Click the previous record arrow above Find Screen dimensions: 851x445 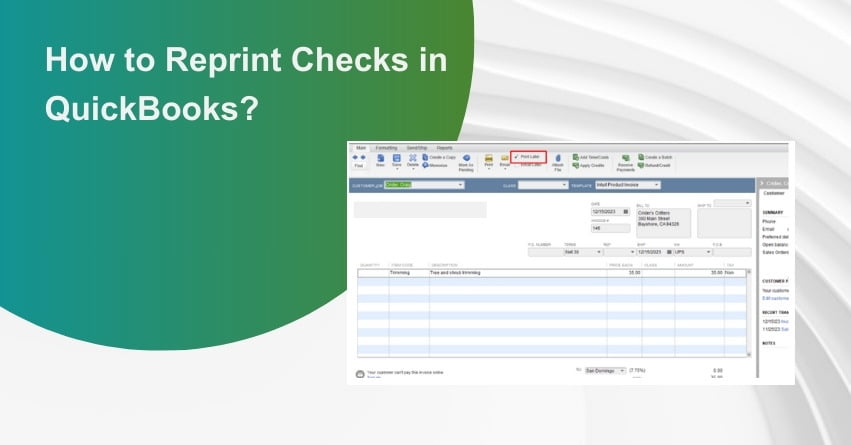click(355, 157)
